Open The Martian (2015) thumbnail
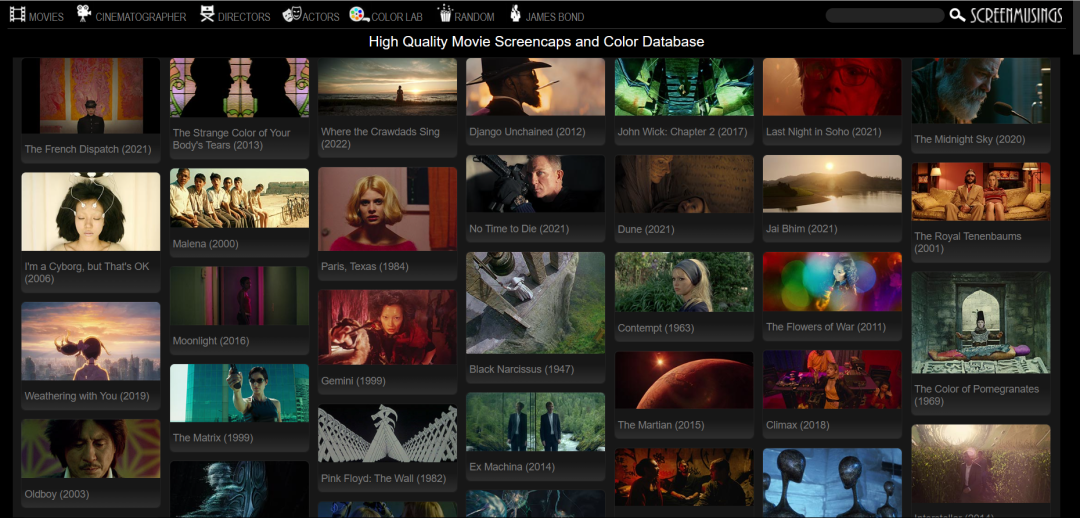The image size is (1080, 518). click(x=684, y=380)
